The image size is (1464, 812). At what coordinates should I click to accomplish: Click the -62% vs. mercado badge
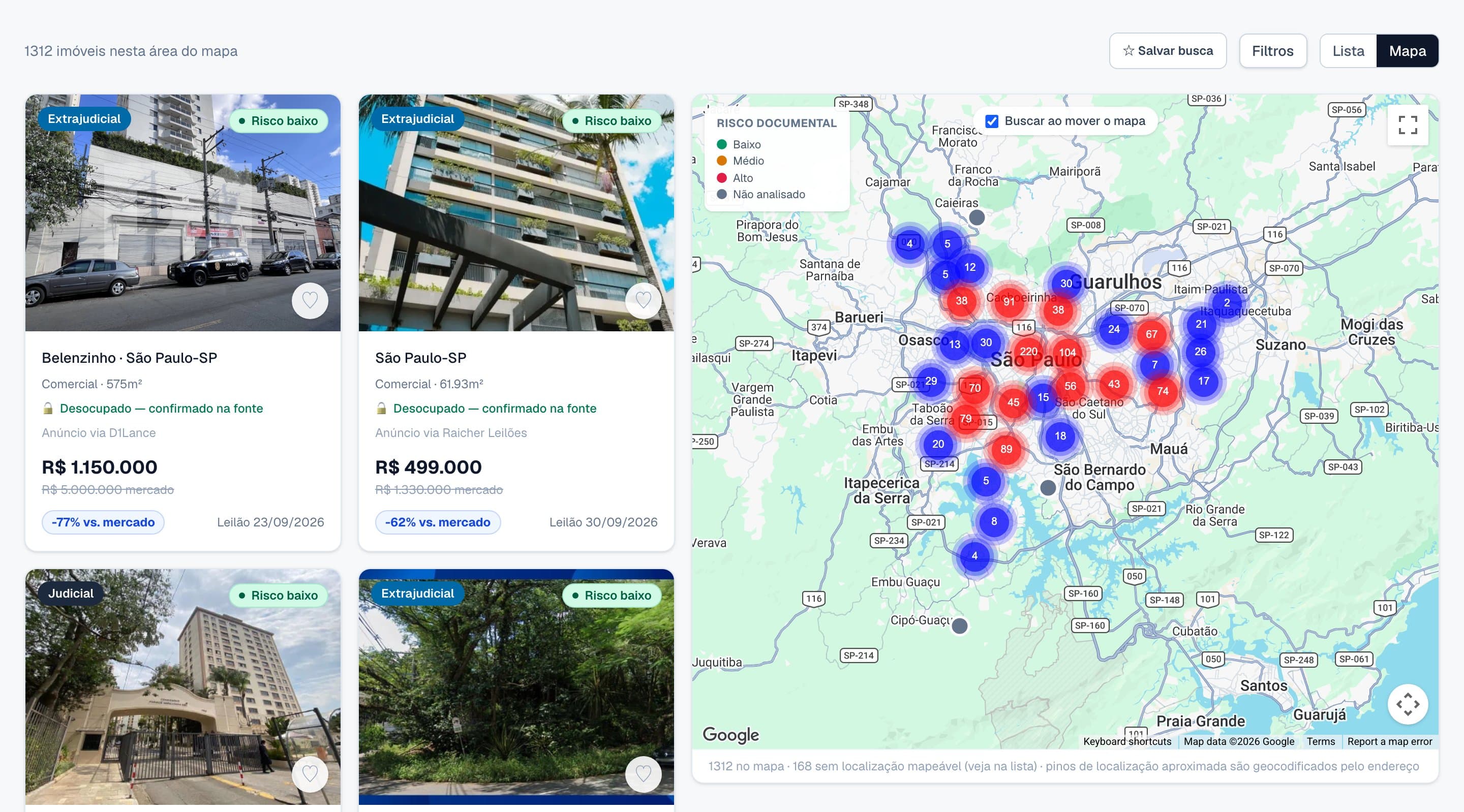pyautogui.click(x=438, y=522)
